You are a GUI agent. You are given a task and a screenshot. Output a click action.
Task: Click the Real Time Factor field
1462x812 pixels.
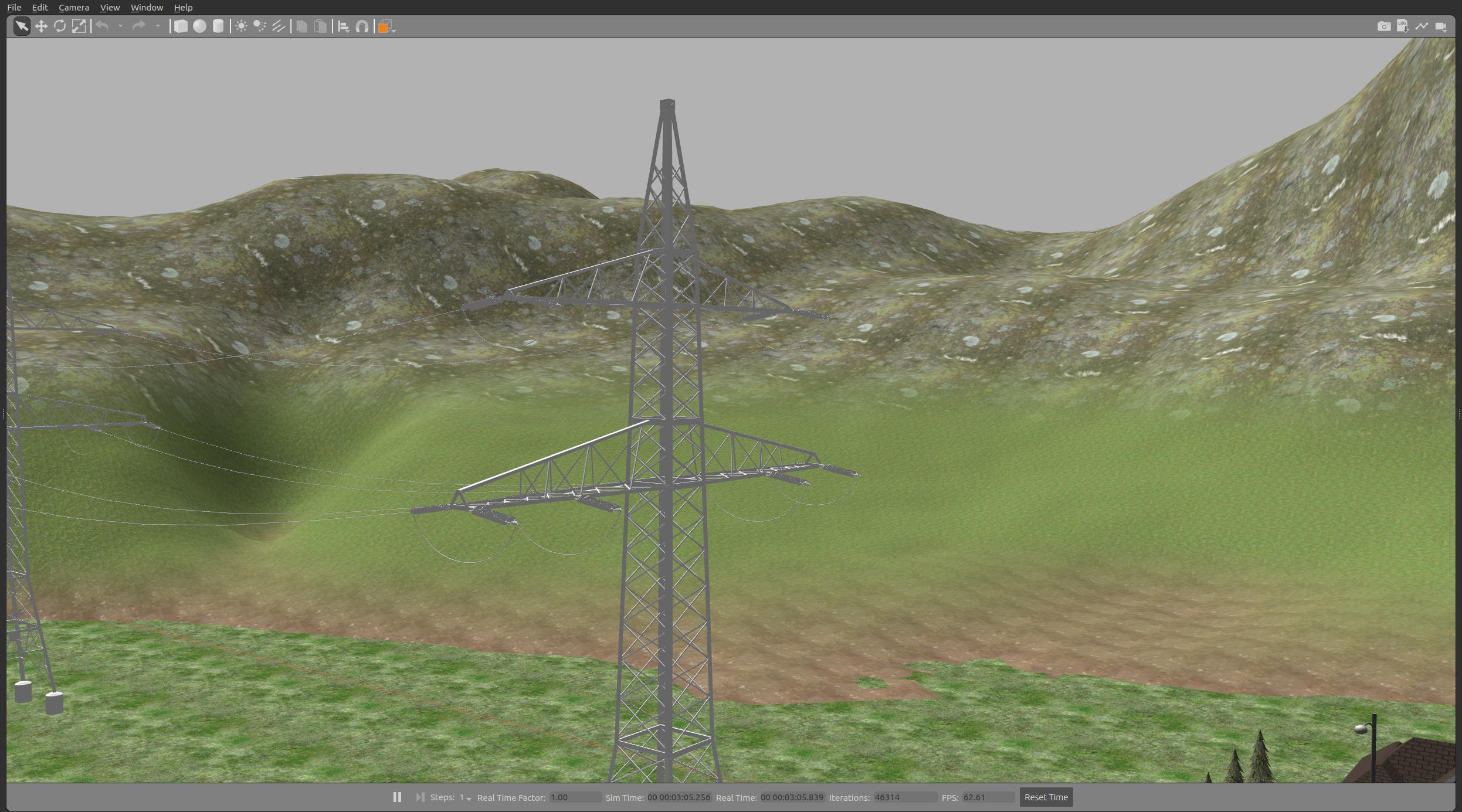(x=575, y=797)
